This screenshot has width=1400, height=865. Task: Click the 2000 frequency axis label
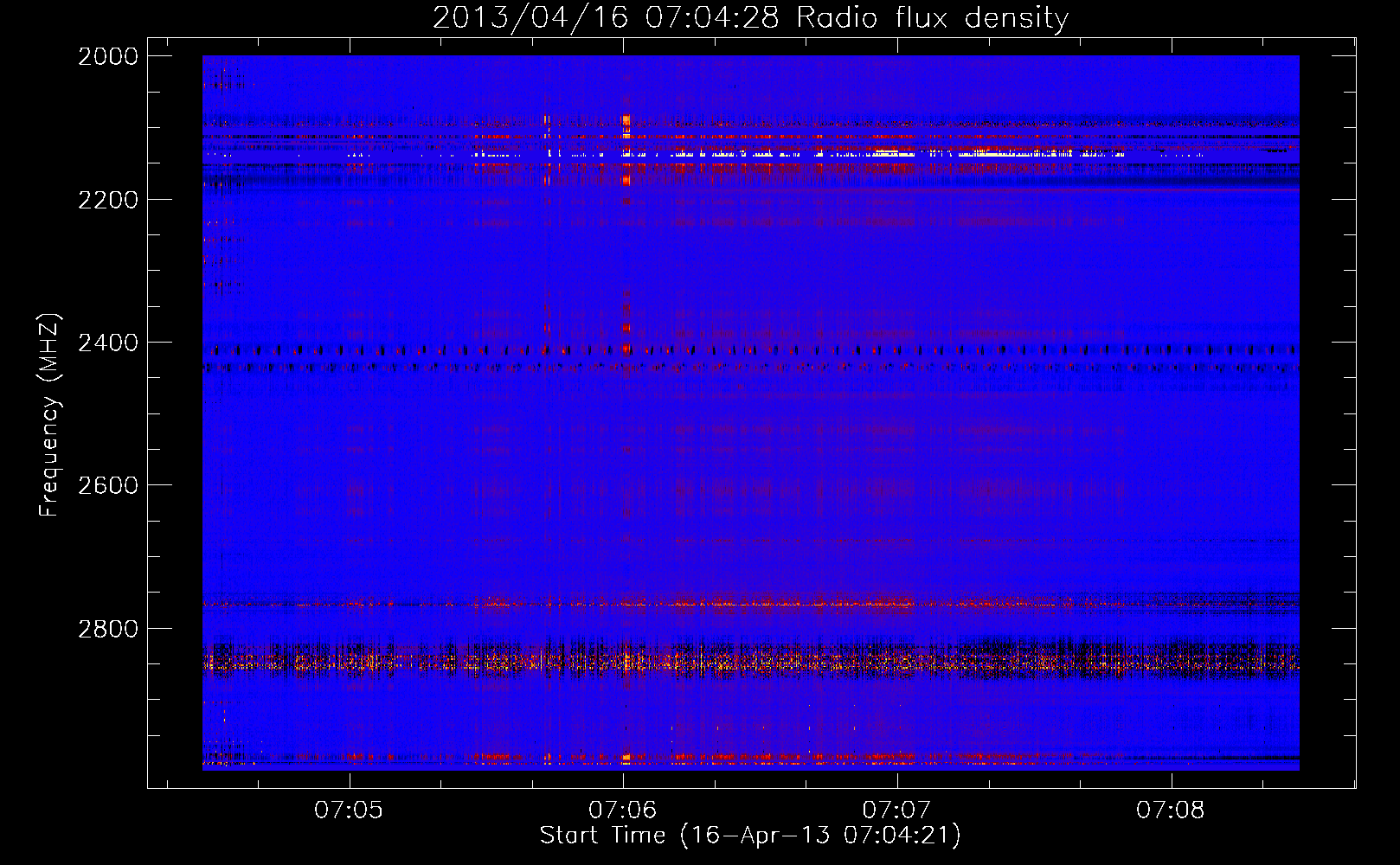coord(108,56)
